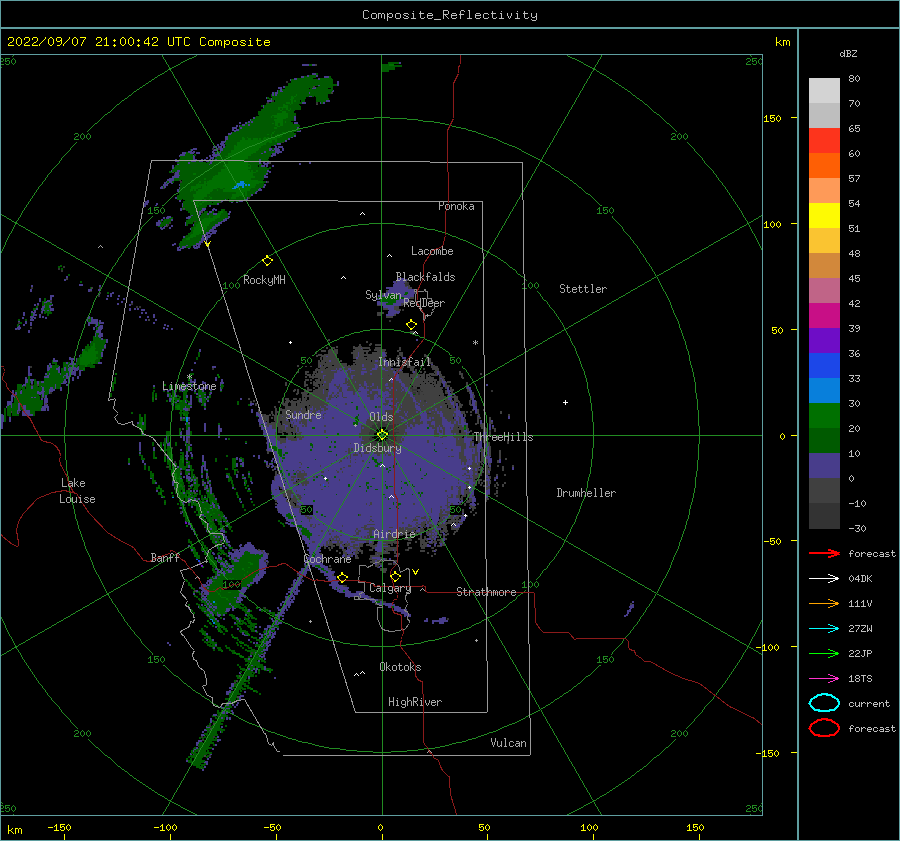Click the Calgary city label
The image size is (900, 841).
click(x=390, y=588)
